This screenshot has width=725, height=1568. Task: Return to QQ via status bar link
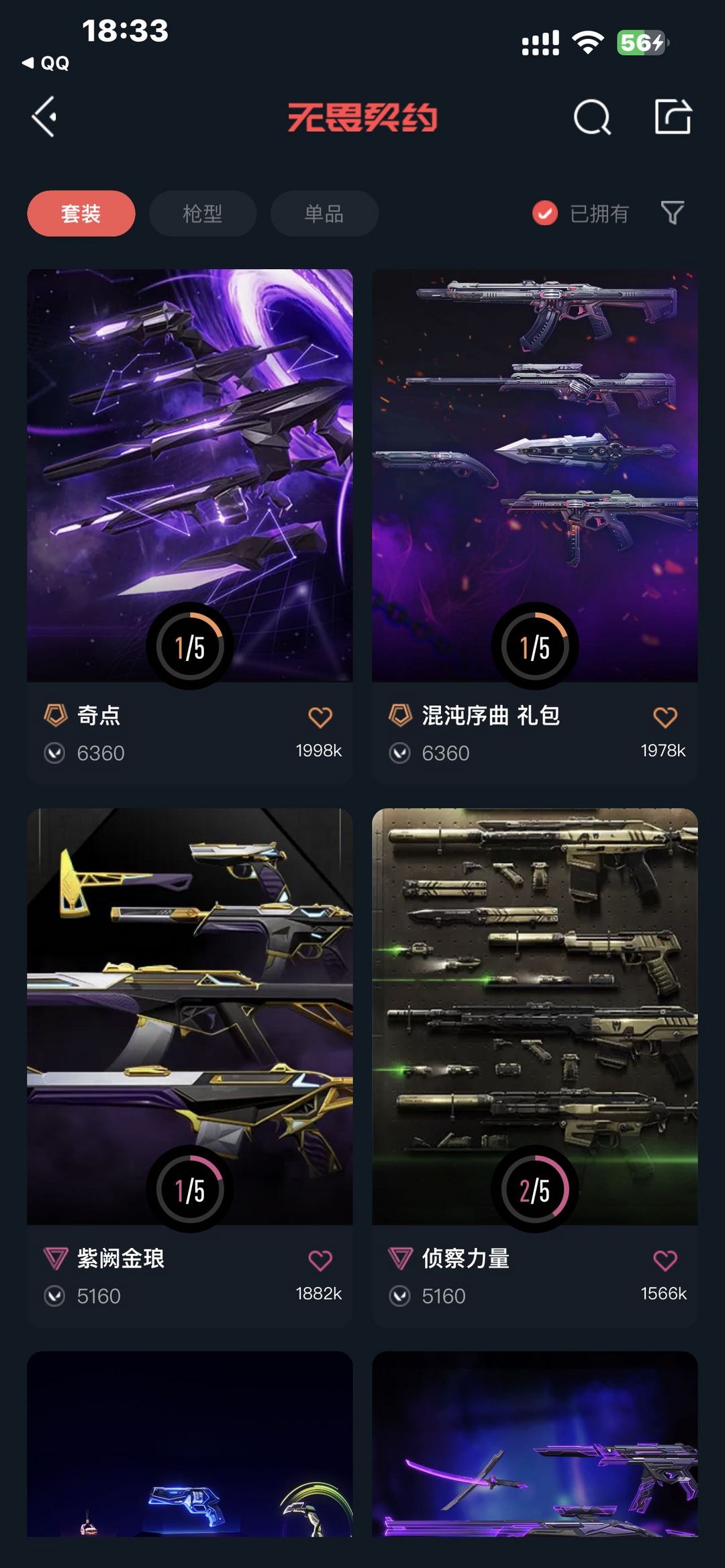(46, 63)
